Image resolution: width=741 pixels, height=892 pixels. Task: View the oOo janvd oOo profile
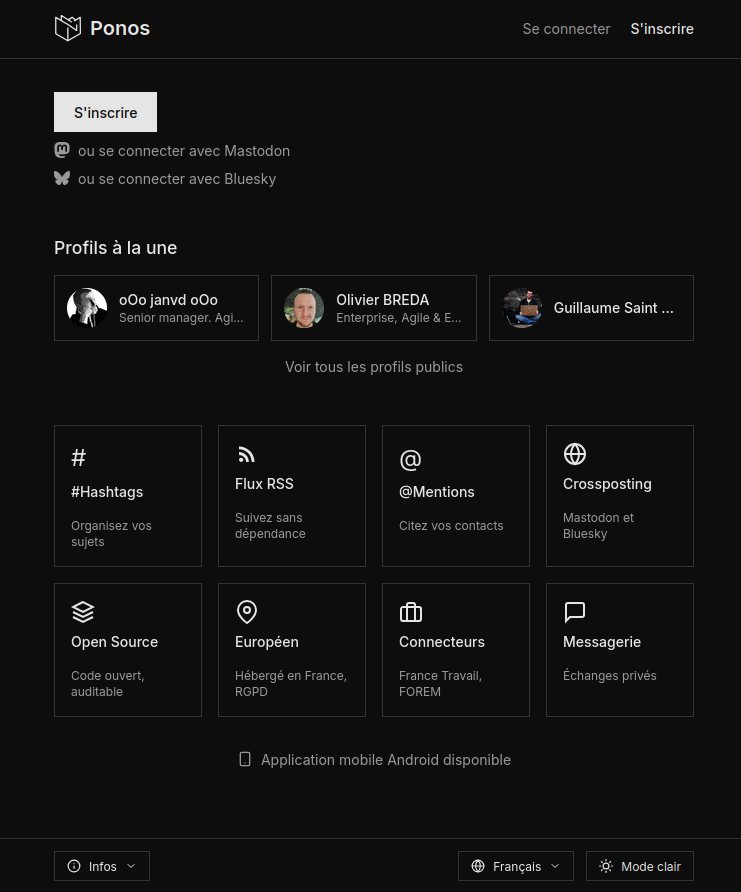(x=156, y=308)
